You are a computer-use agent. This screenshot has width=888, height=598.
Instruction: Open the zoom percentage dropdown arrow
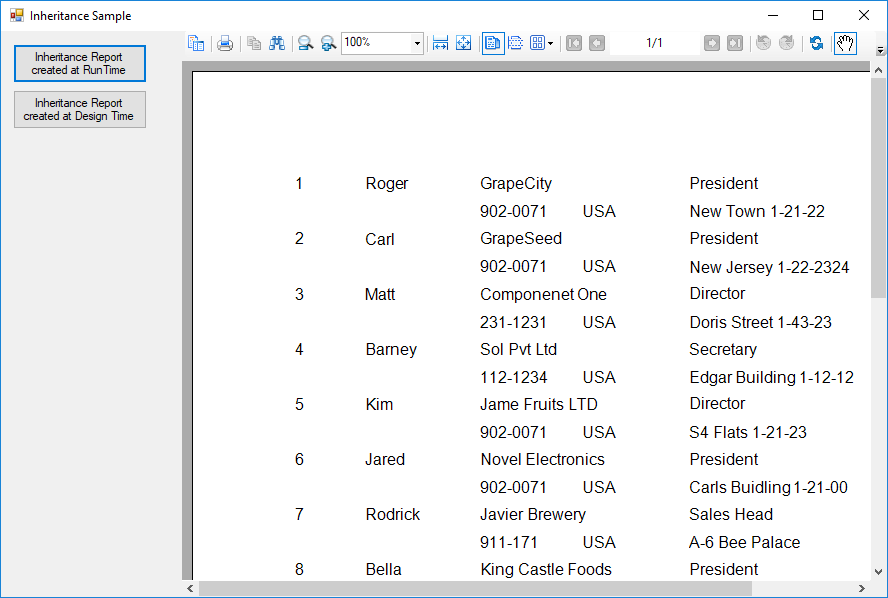[x=417, y=44]
